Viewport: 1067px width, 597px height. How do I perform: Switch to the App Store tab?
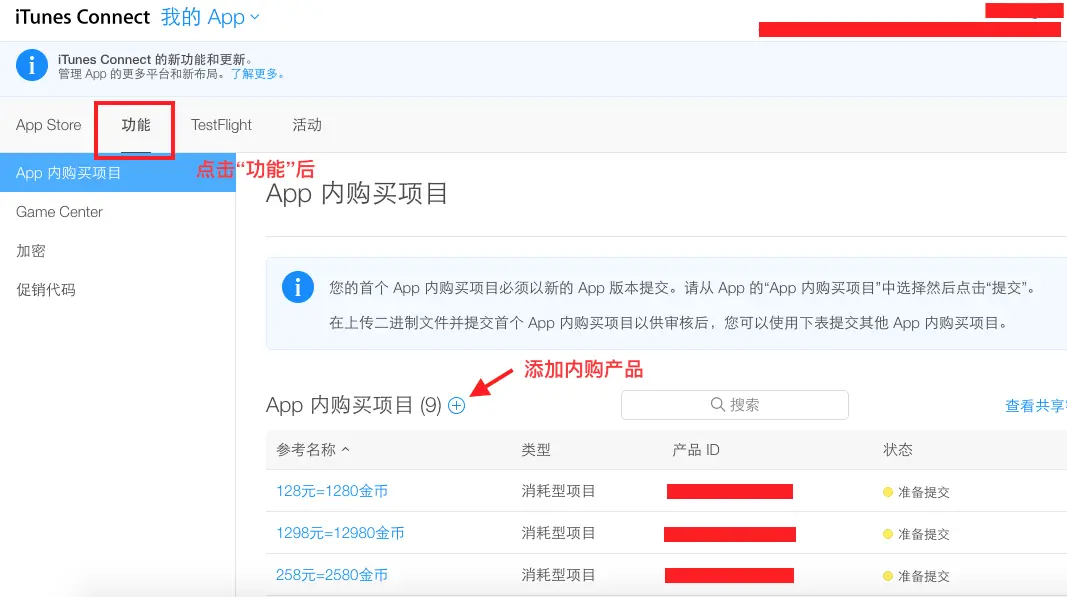click(x=48, y=125)
